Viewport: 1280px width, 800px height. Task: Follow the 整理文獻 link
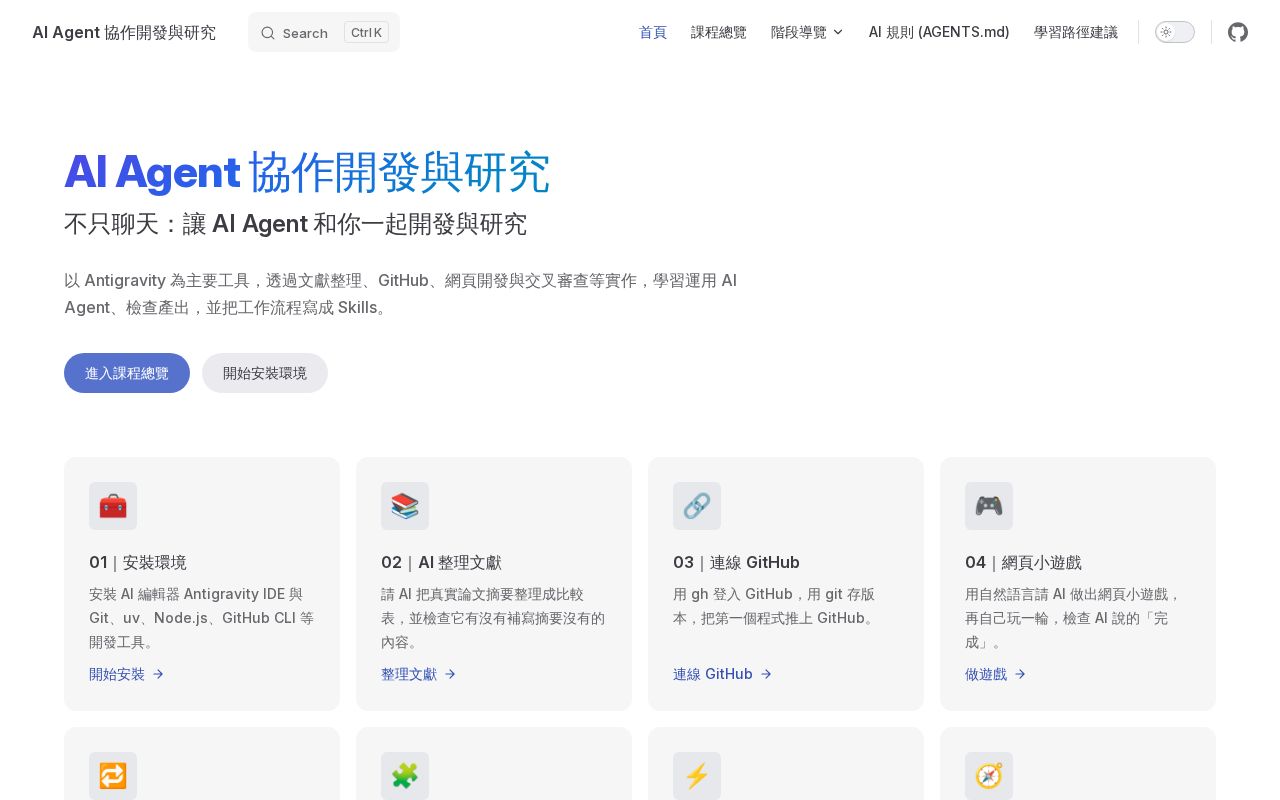click(419, 674)
